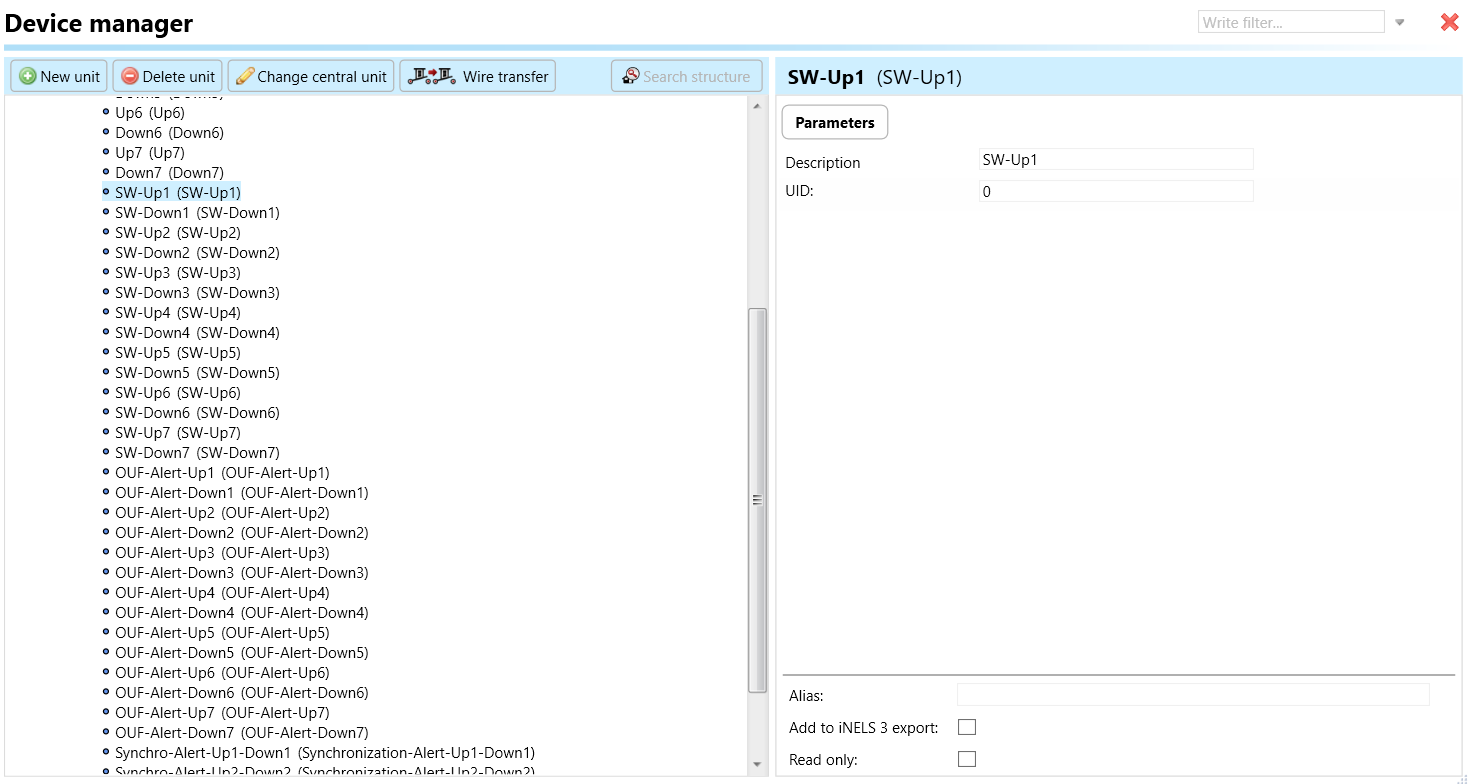Click the Write filter input field
Image resolution: width=1468 pixels, height=784 pixels.
coord(1290,22)
